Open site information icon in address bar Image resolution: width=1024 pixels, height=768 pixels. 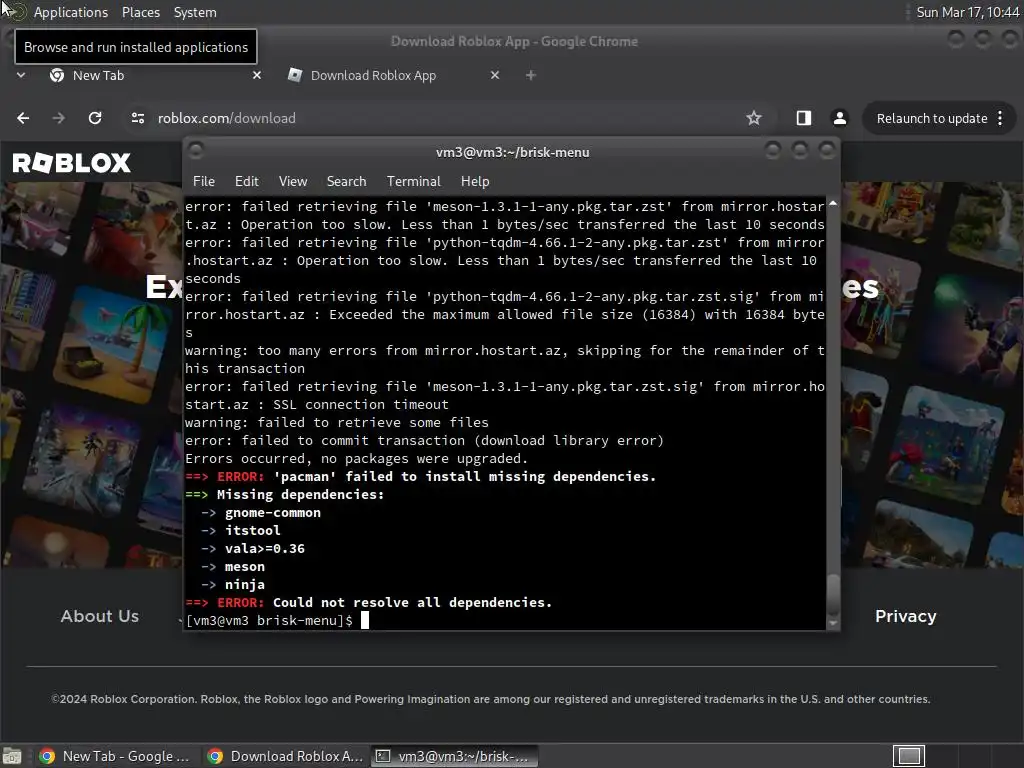138,118
